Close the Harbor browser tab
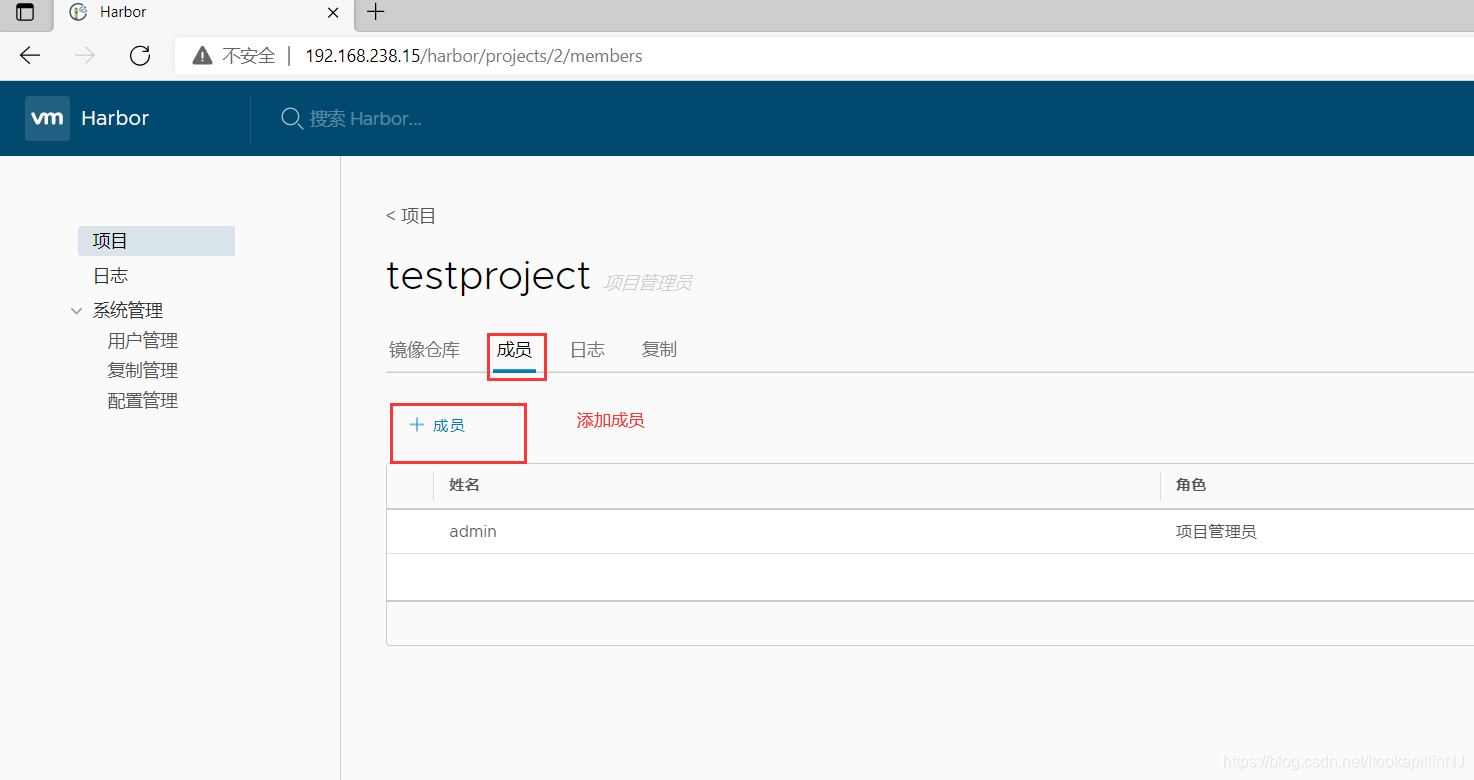 point(334,13)
